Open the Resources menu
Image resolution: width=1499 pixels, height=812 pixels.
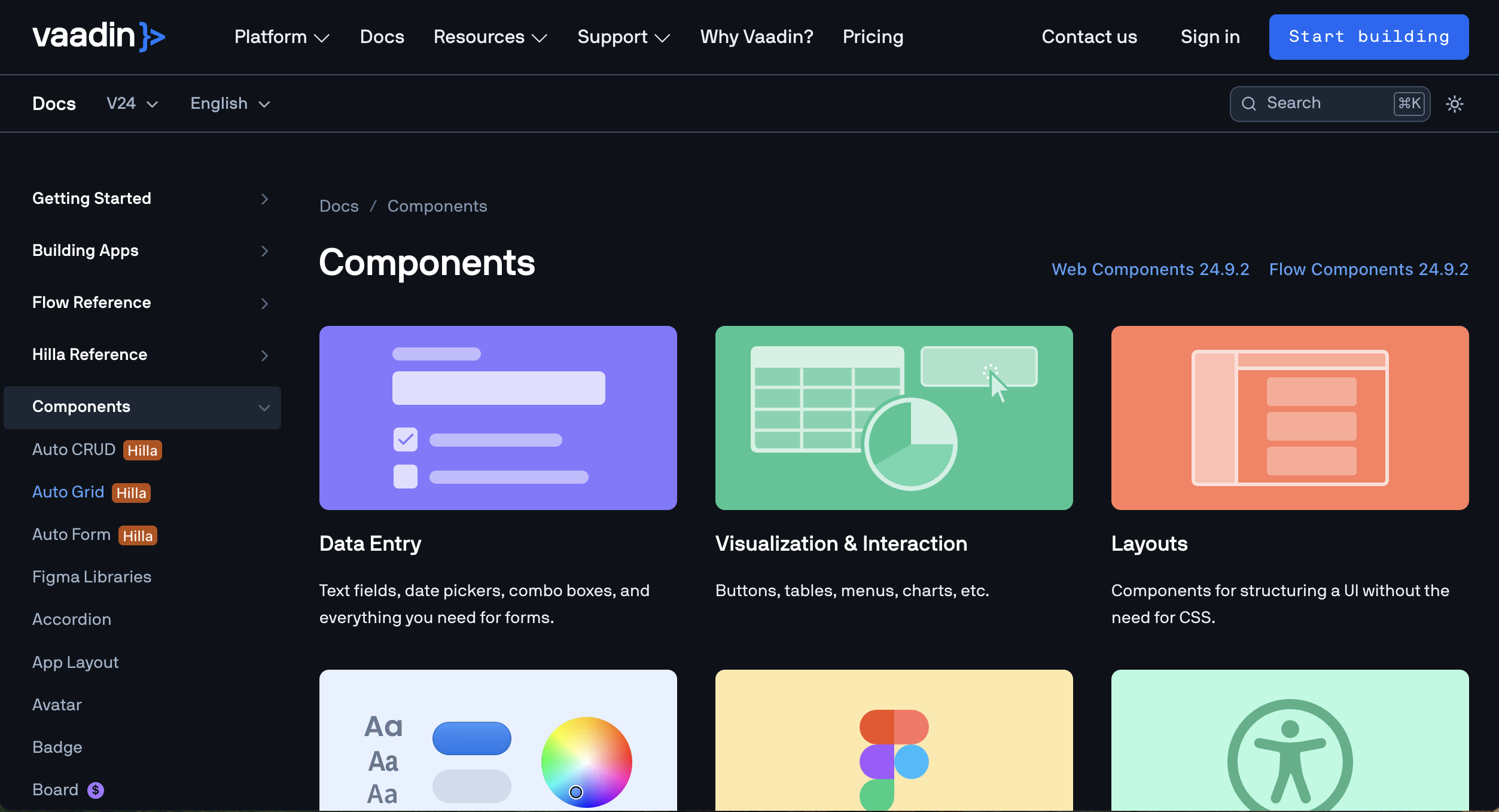coord(490,37)
